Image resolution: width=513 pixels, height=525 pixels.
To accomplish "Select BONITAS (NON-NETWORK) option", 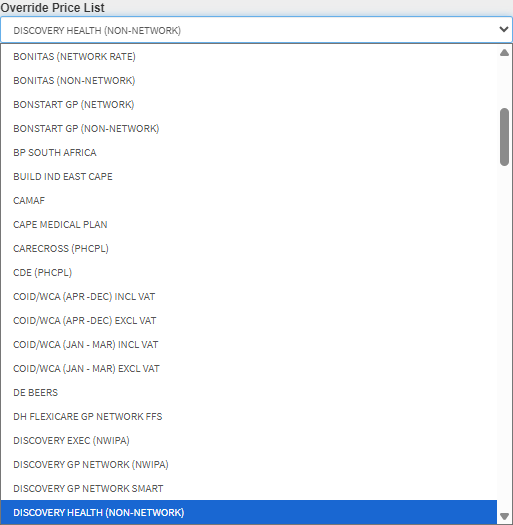I will tap(249, 81).
